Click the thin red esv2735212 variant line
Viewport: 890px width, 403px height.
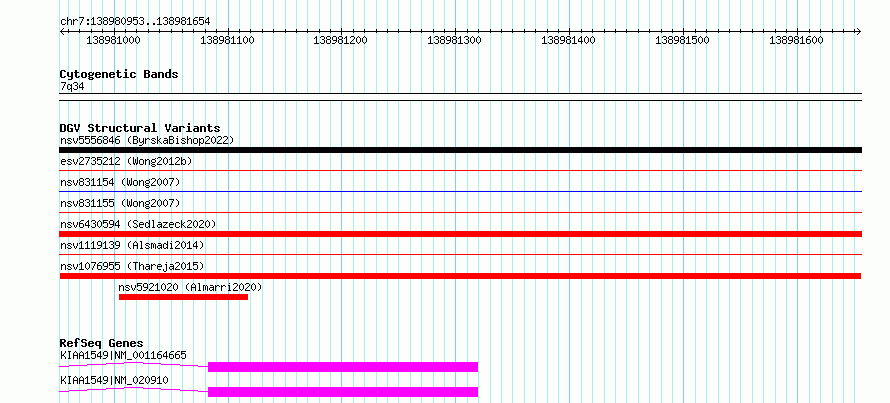click(460, 170)
